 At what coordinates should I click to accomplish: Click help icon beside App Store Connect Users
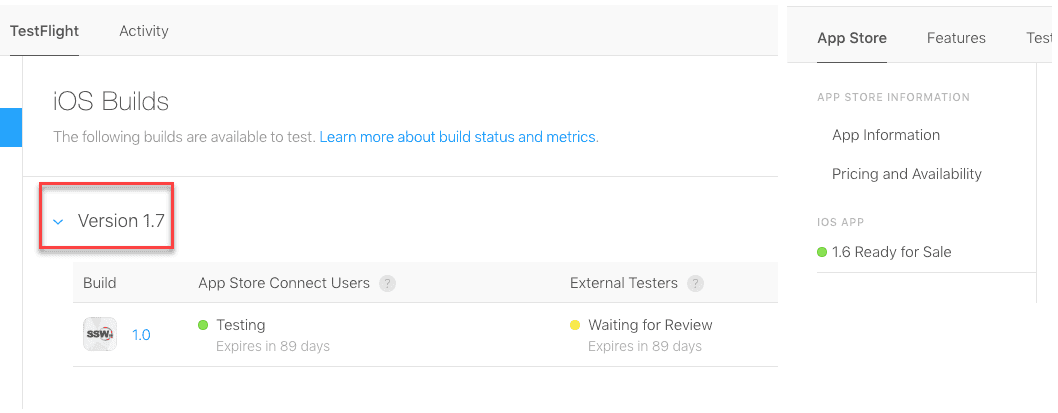[387, 283]
